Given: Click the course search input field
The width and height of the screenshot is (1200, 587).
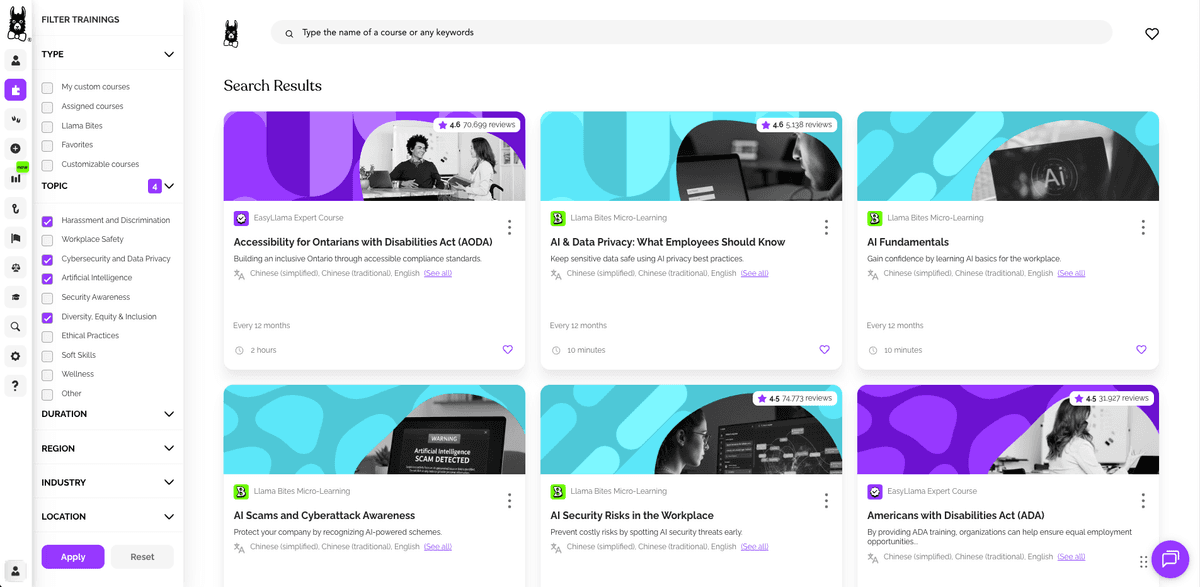Looking at the screenshot, I should [x=690, y=33].
